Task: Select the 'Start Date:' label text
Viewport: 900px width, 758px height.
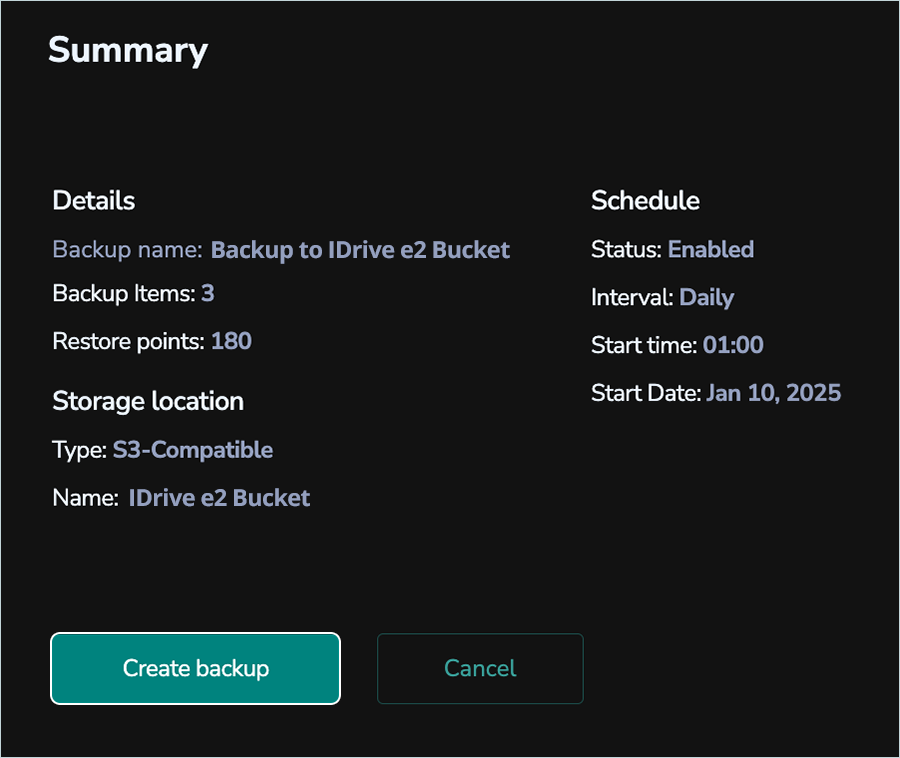Action: pos(646,393)
